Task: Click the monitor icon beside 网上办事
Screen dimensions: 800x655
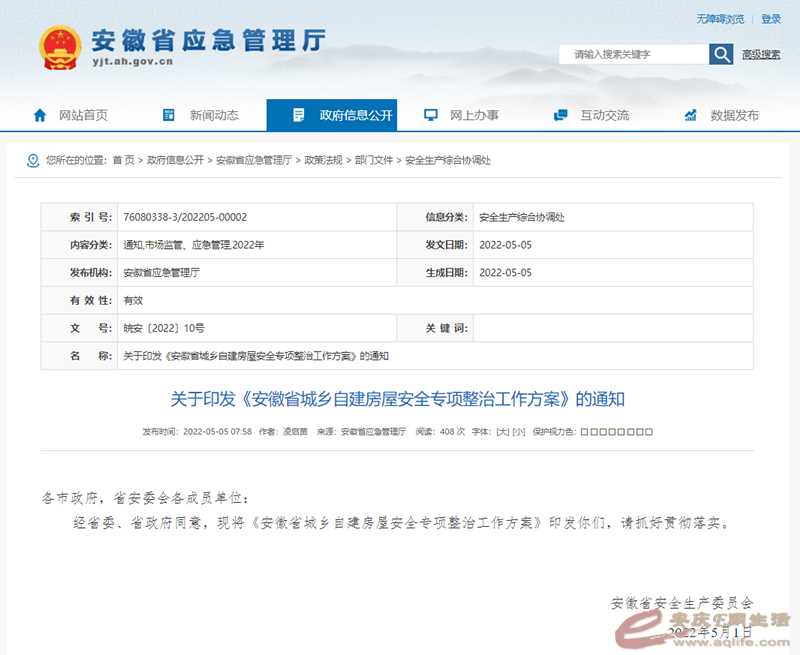Action: [430, 115]
